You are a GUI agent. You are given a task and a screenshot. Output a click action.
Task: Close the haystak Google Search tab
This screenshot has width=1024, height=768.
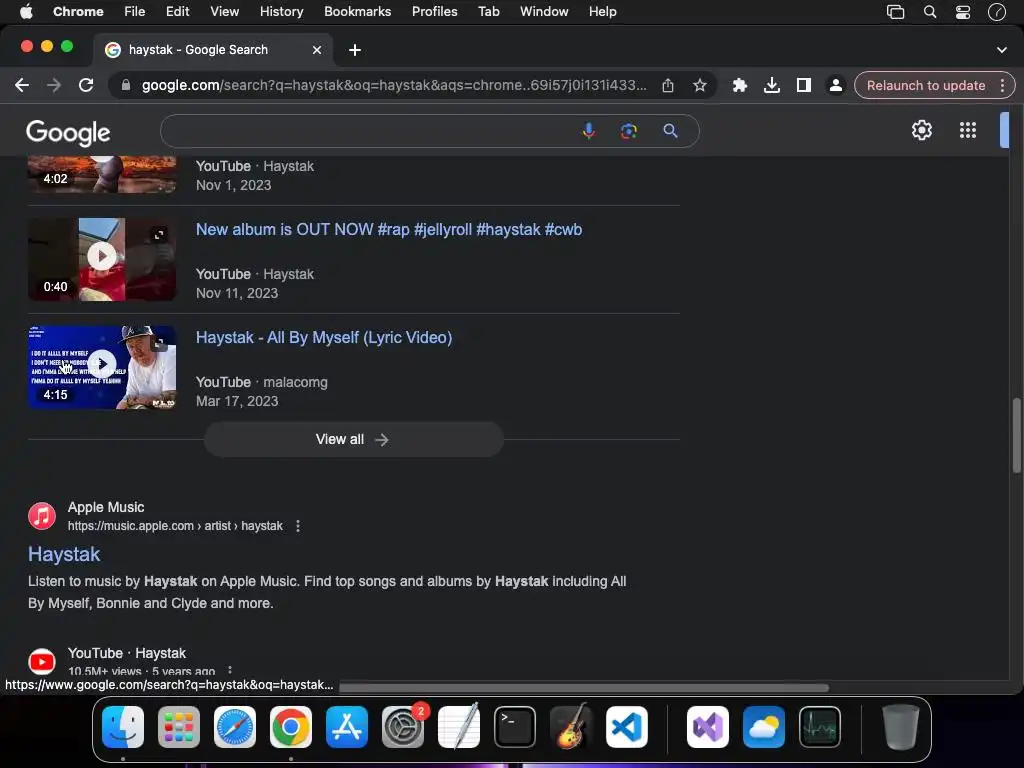[x=317, y=50]
